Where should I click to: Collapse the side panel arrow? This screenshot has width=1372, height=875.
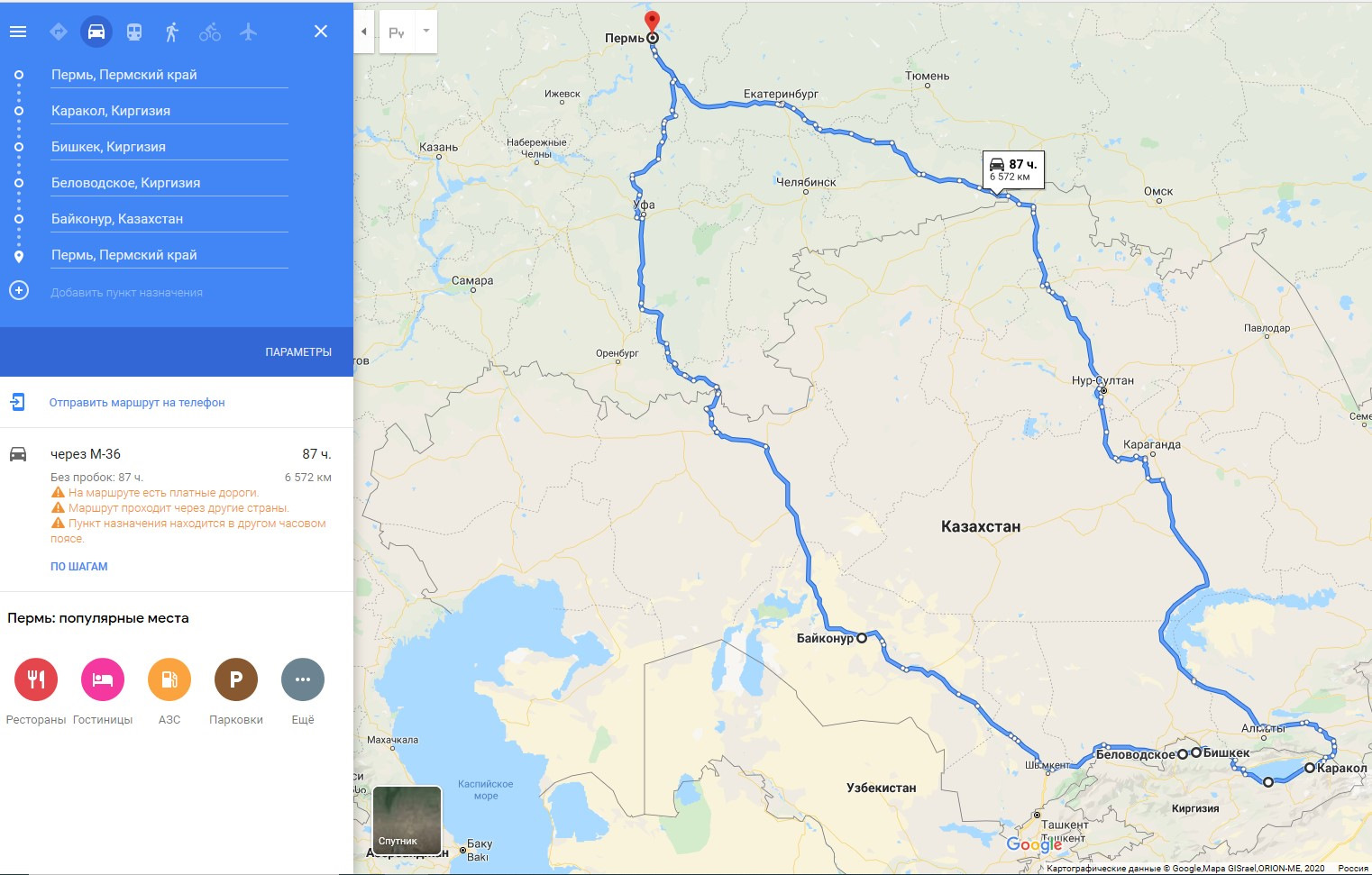364,32
